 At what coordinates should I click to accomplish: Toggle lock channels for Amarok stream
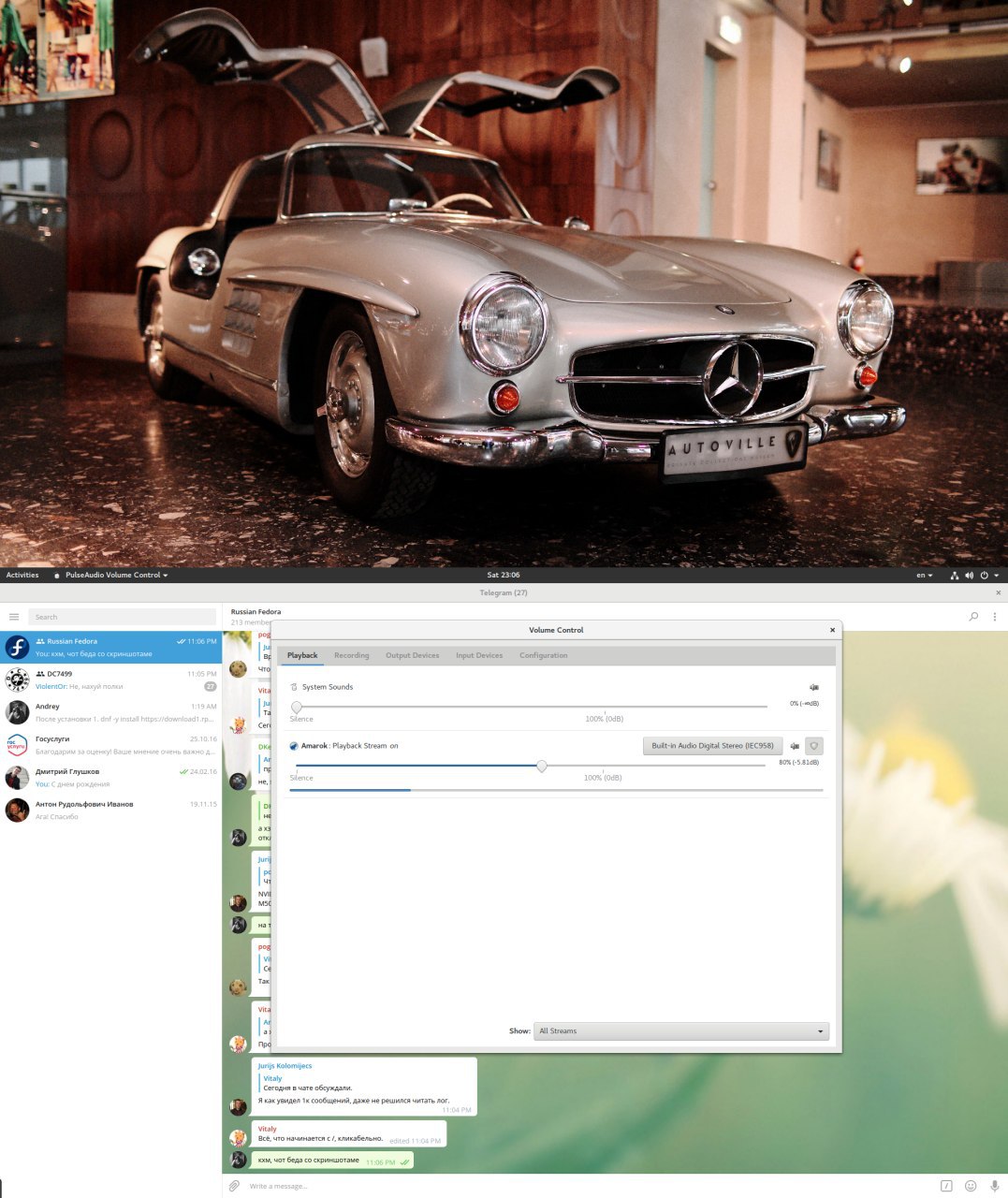[x=814, y=746]
